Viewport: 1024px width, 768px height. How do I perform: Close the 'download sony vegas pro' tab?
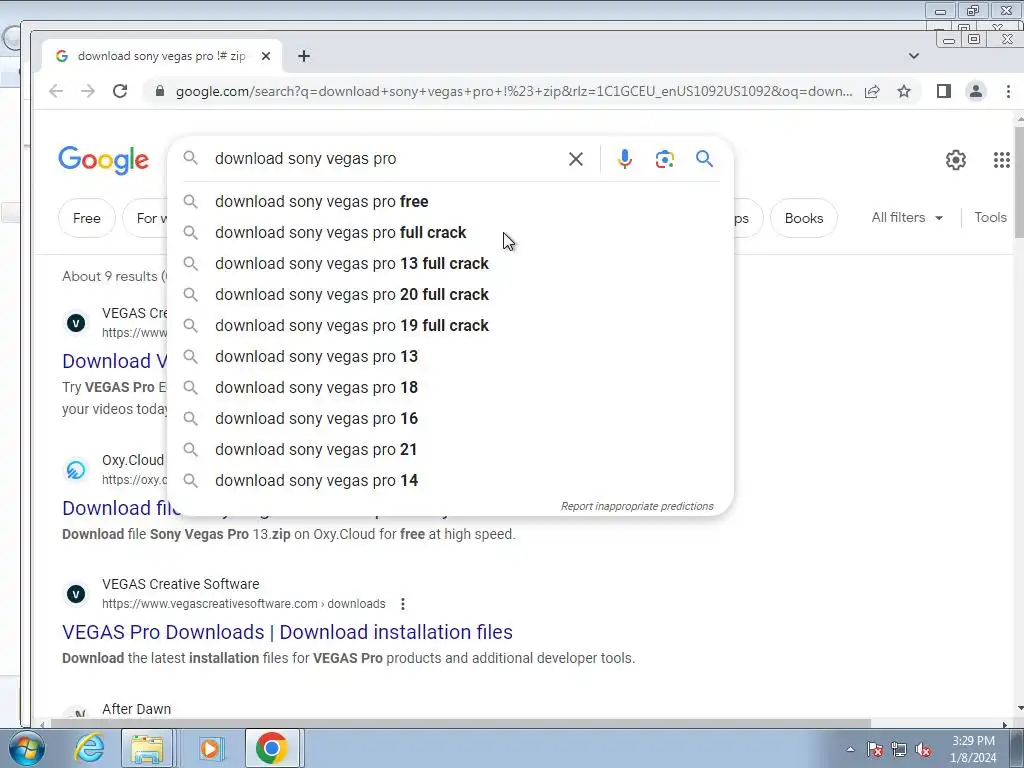(266, 56)
